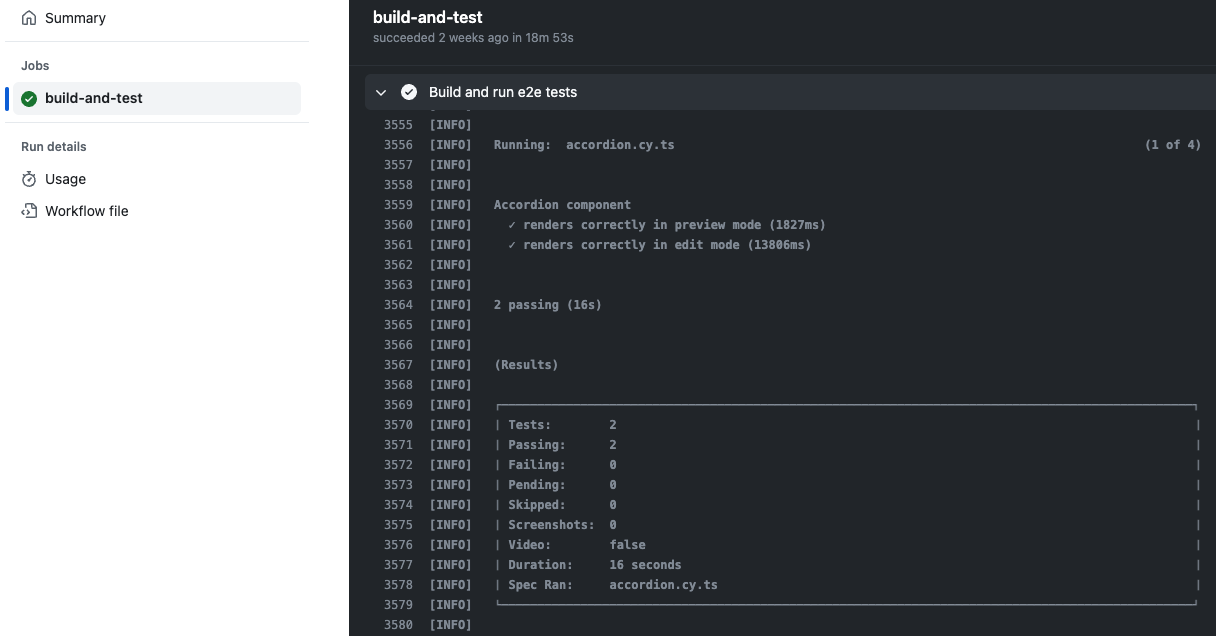
Task: Click the file icon beside Workflow file
Action: point(29,211)
